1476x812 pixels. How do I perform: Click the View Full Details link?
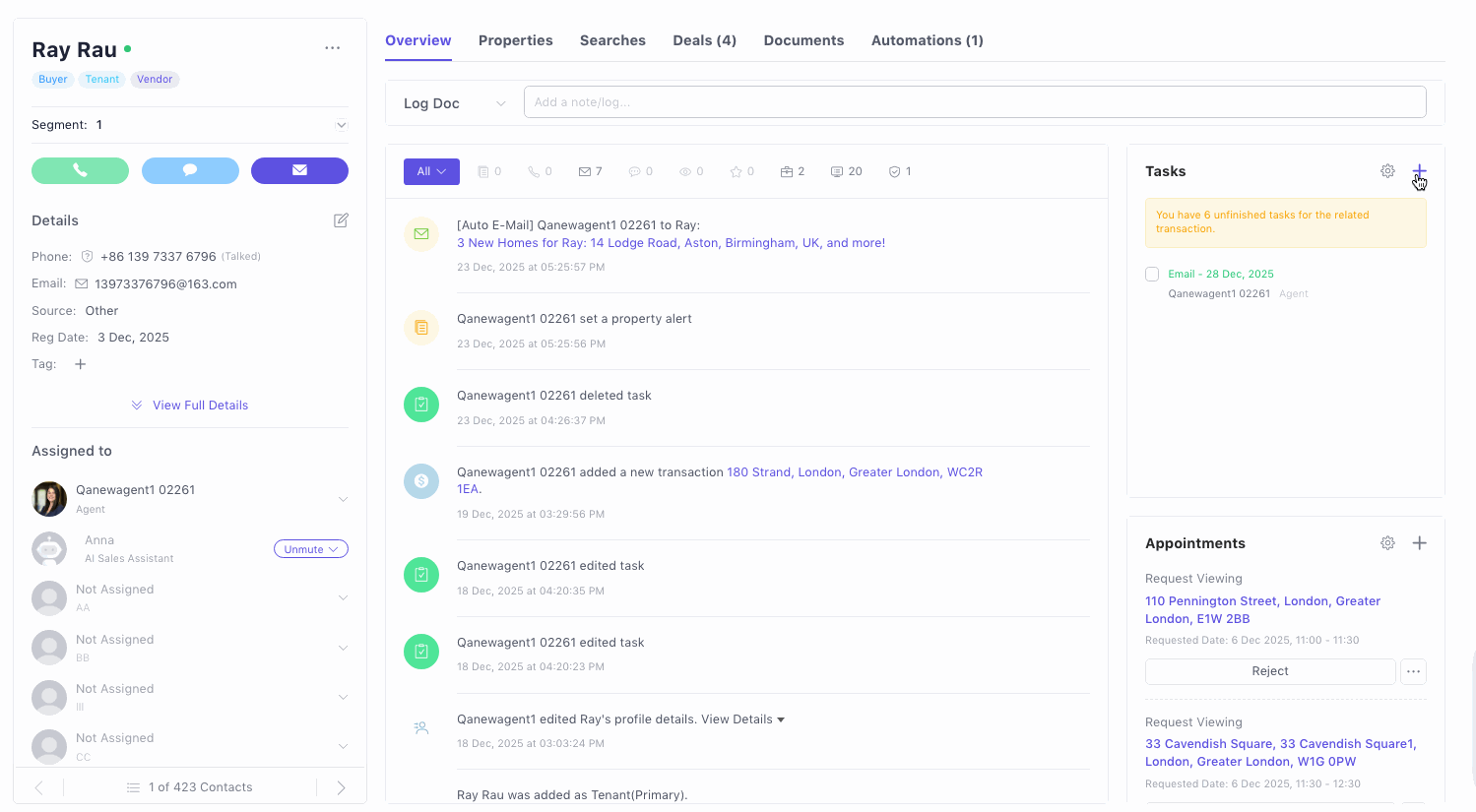(x=200, y=406)
